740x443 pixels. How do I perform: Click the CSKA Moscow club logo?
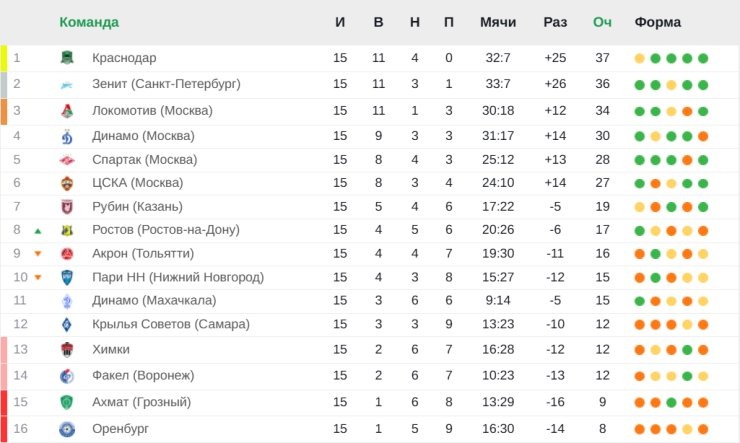(67, 183)
